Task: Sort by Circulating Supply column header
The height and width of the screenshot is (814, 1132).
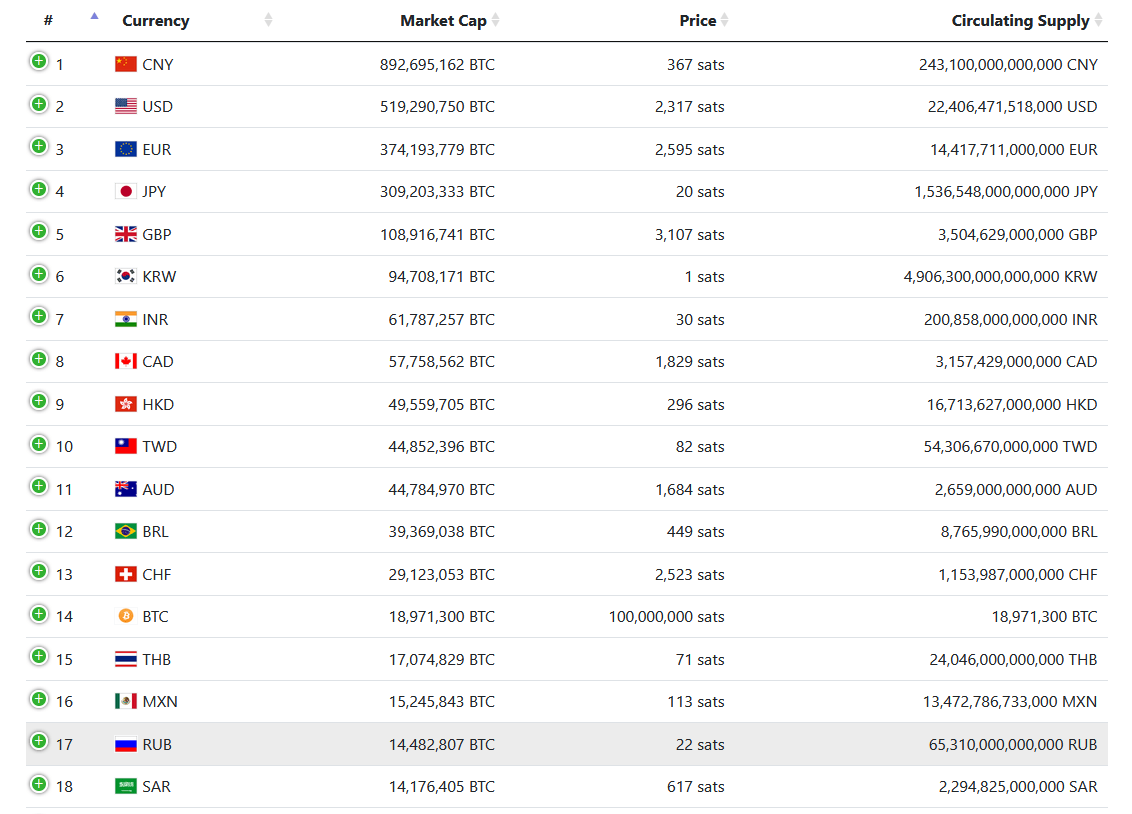Action: pos(1020,21)
